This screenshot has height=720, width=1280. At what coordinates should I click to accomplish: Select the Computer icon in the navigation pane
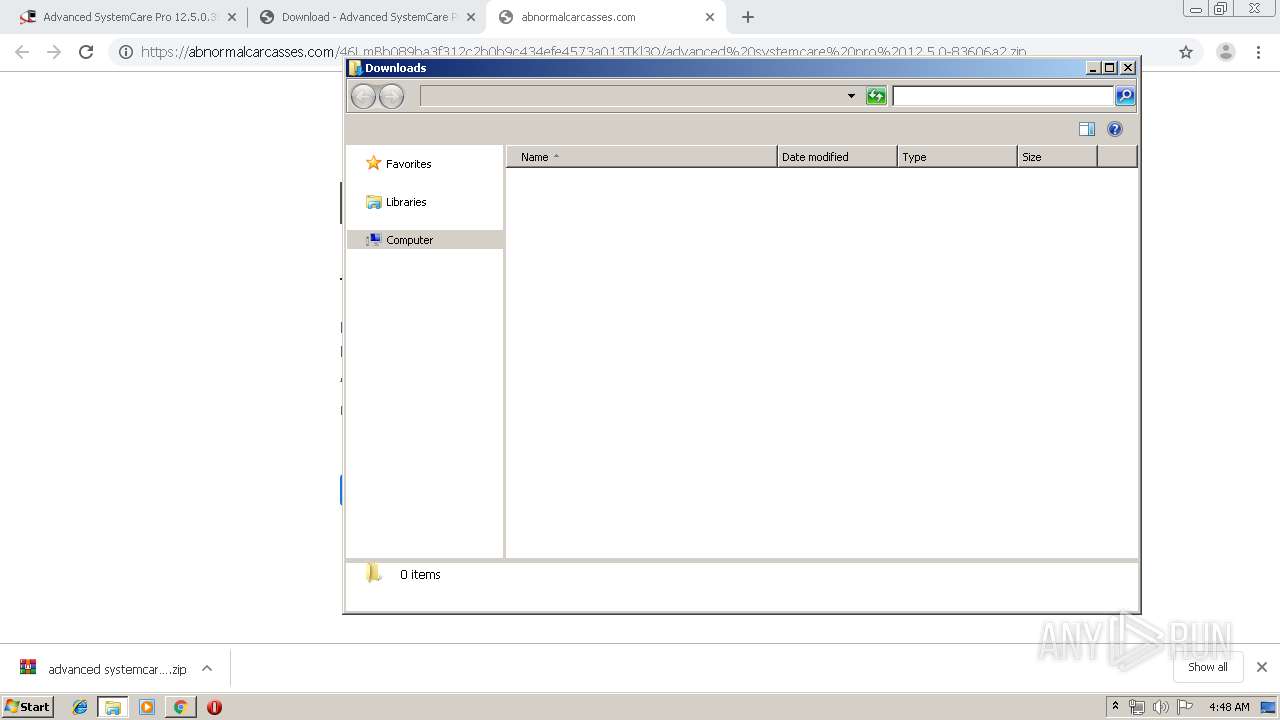tap(374, 240)
